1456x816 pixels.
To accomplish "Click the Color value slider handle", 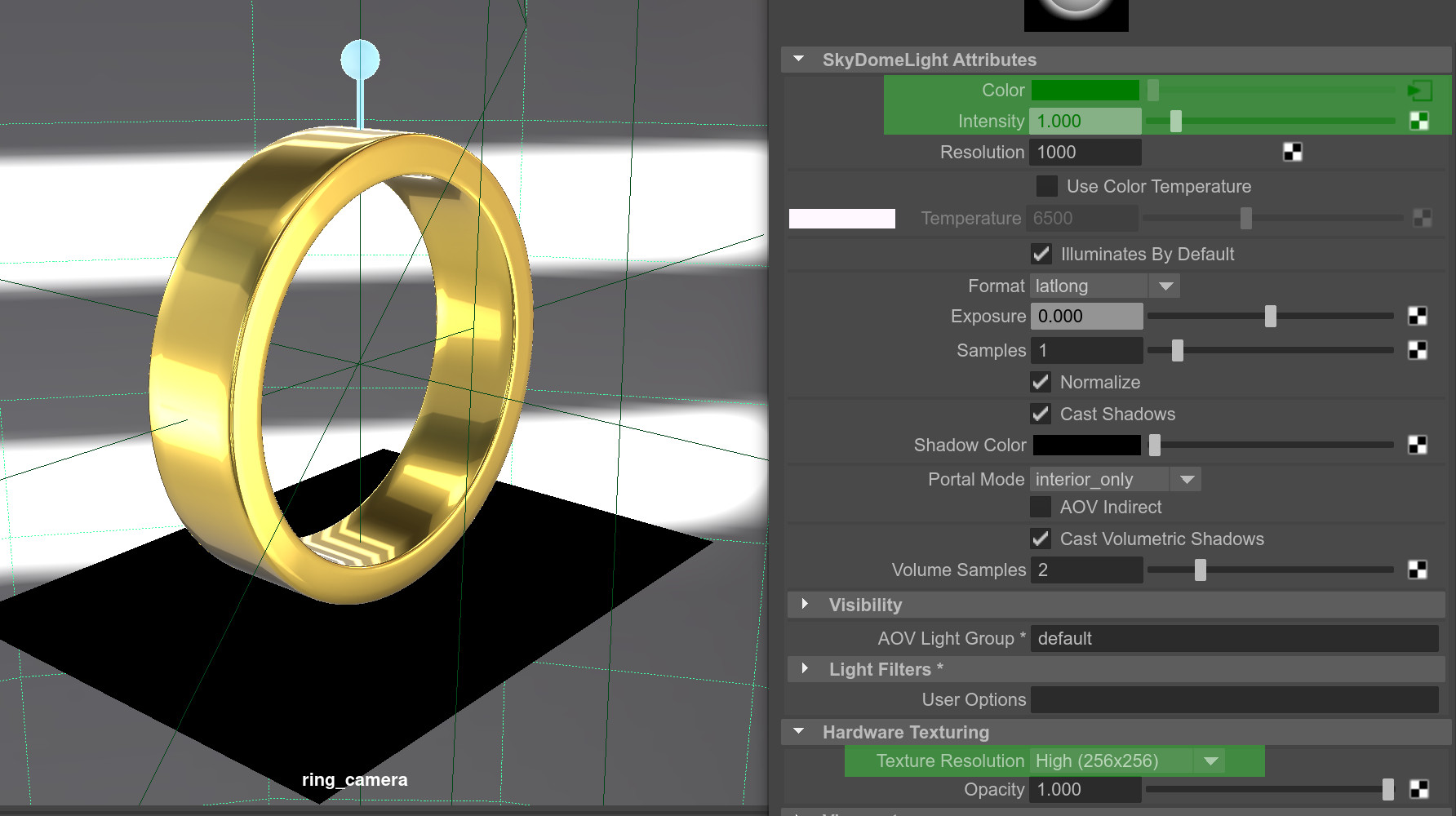I will click(1153, 91).
